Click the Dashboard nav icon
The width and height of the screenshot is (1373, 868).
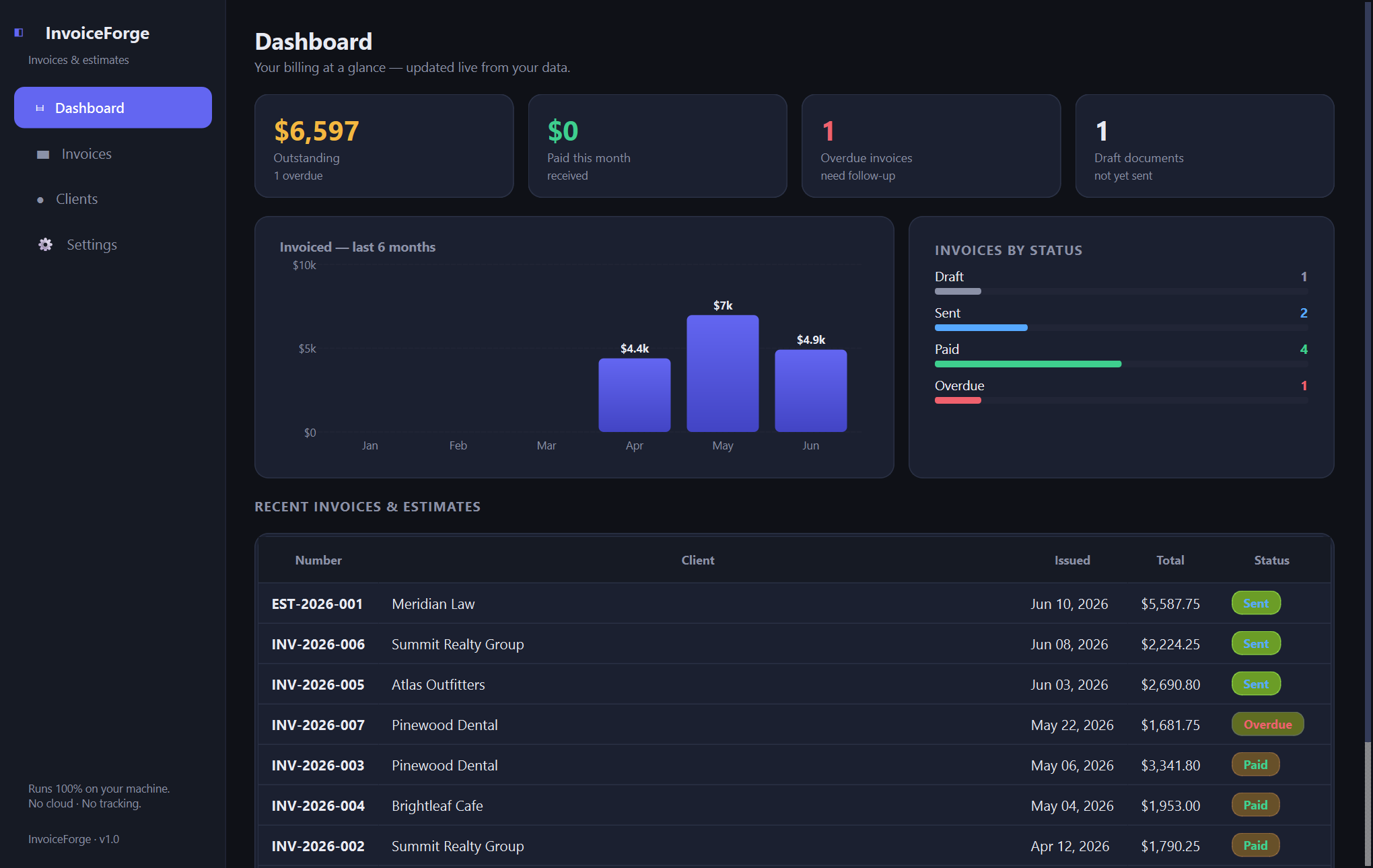pyautogui.click(x=40, y=108)
